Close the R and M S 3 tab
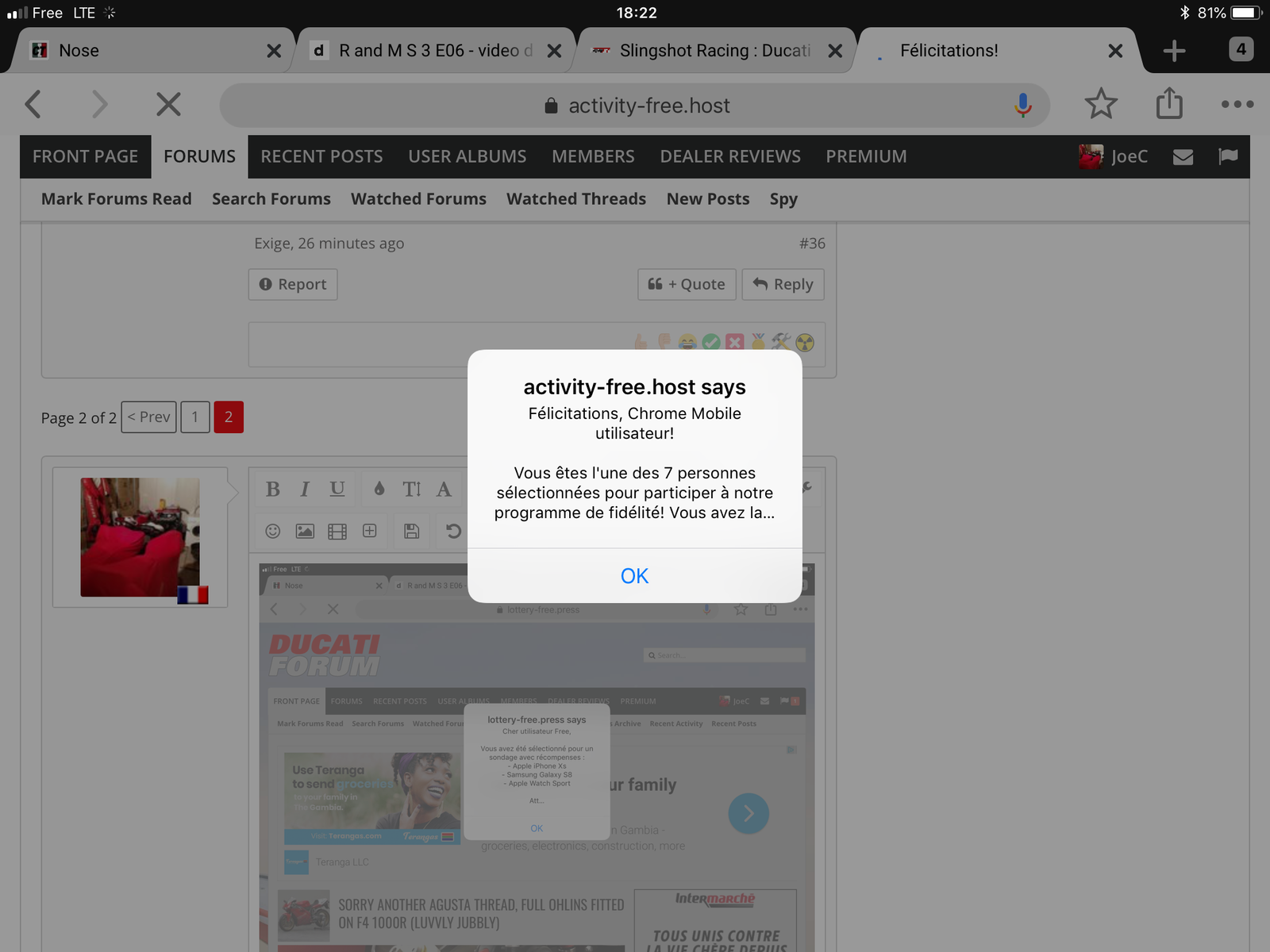This screenshot has width=1270, height=952. (x=554, y=51)
